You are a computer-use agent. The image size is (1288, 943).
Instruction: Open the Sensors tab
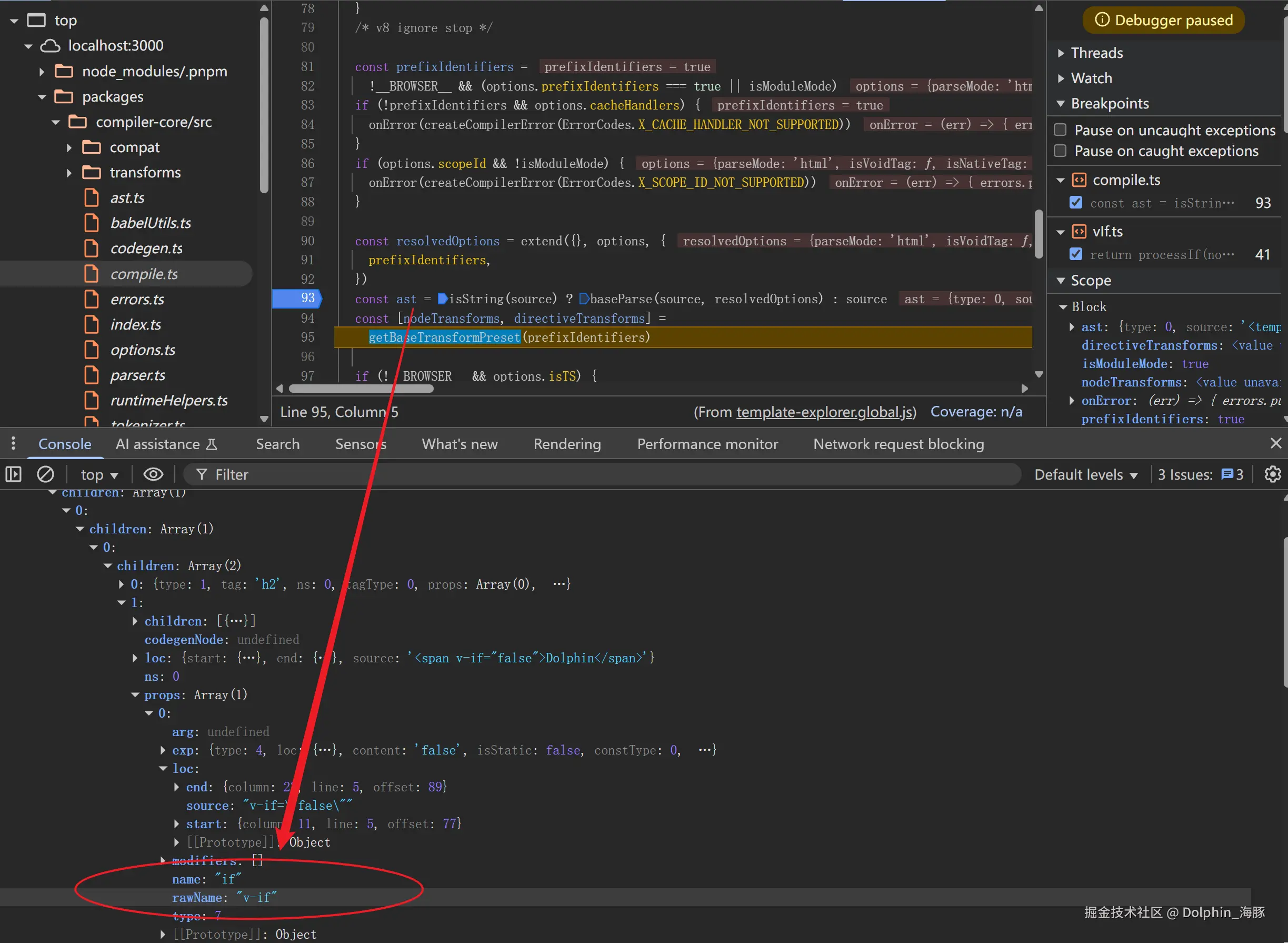361,444
